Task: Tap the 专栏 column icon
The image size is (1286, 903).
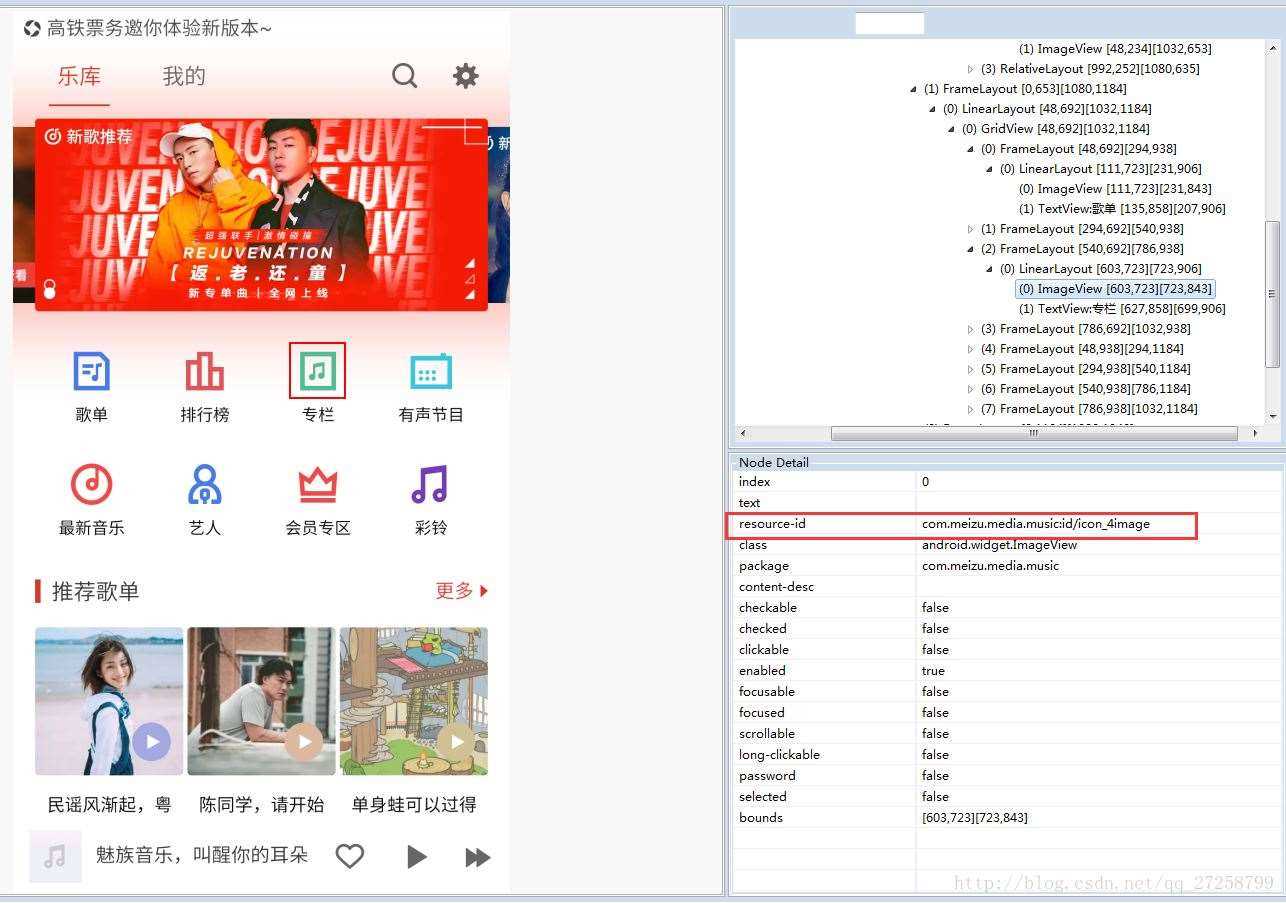Action: coord(317,370)
